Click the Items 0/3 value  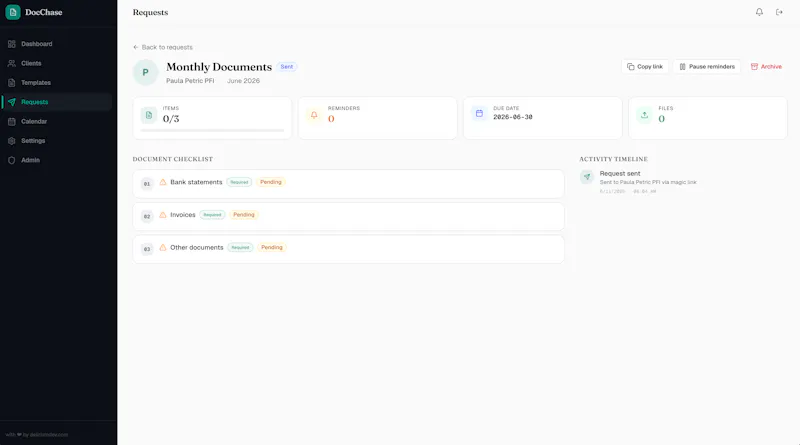point(171,119)
